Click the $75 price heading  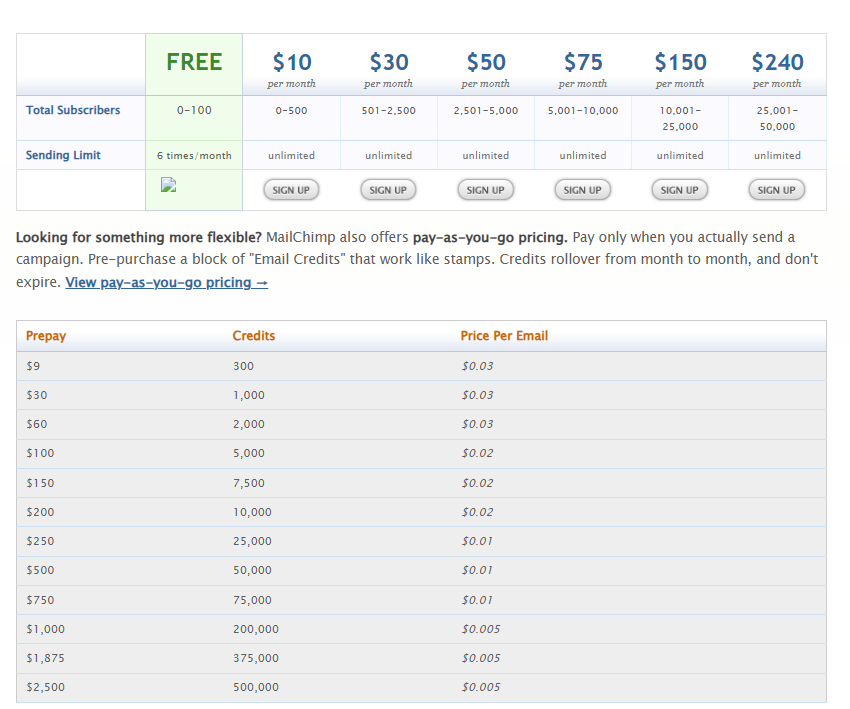point(583,62)
